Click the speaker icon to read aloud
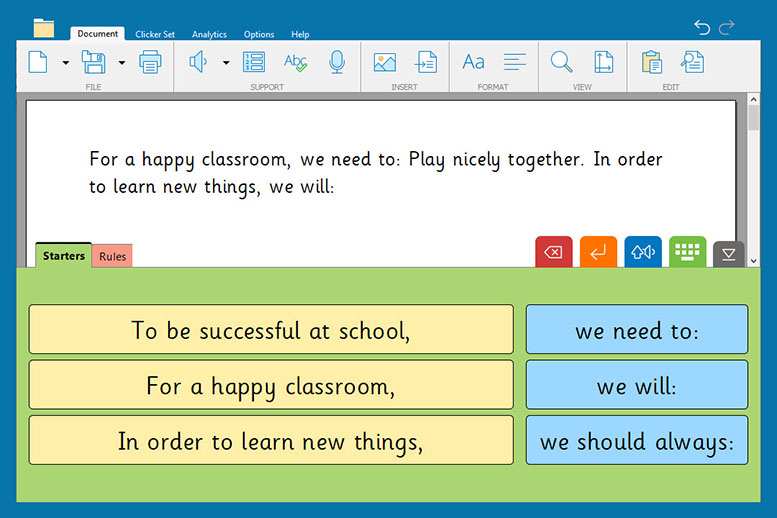The image size is (777, 518). (x=198, y=62)
